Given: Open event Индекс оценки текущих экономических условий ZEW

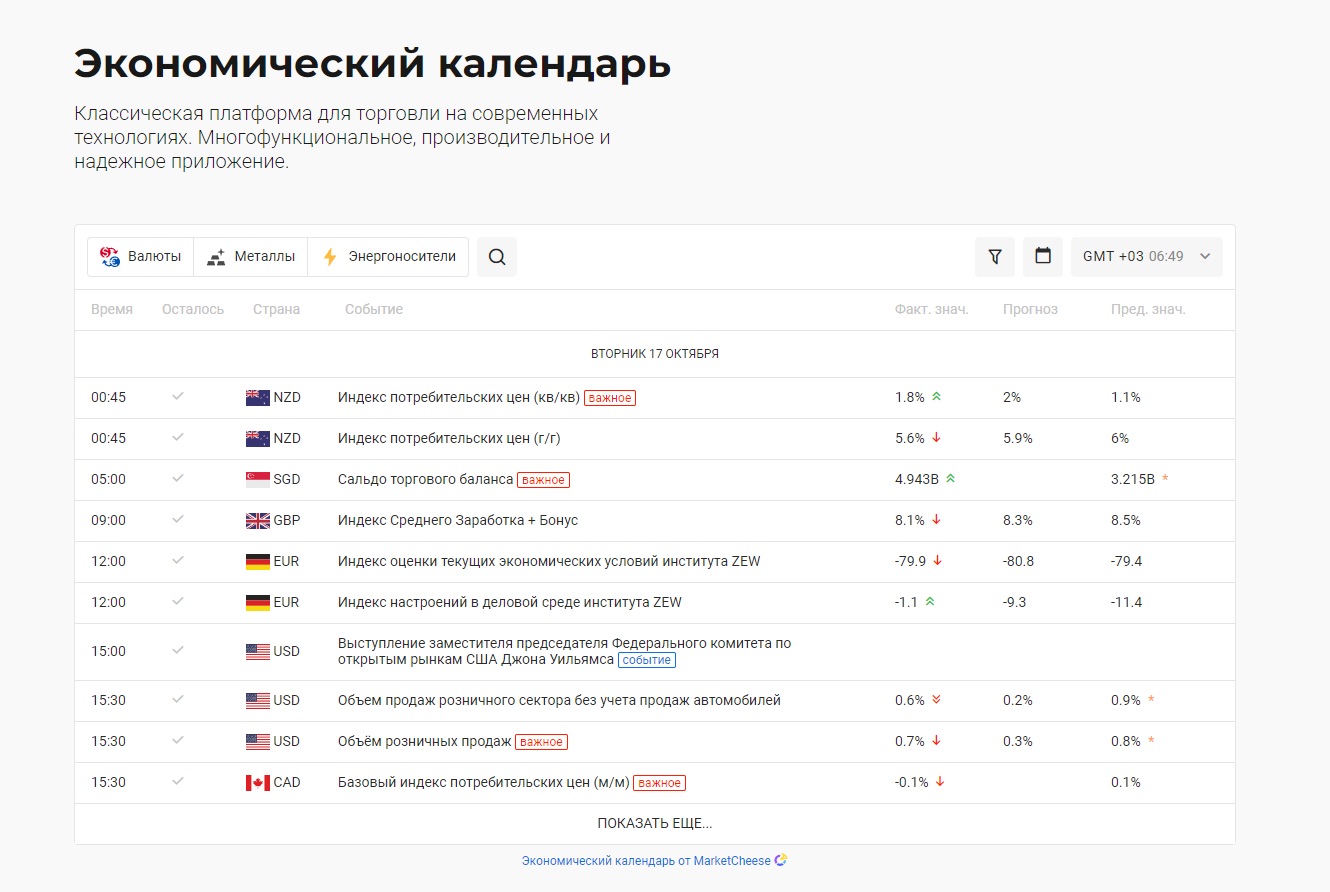Looking at the screenshot, I should [549, 562].
